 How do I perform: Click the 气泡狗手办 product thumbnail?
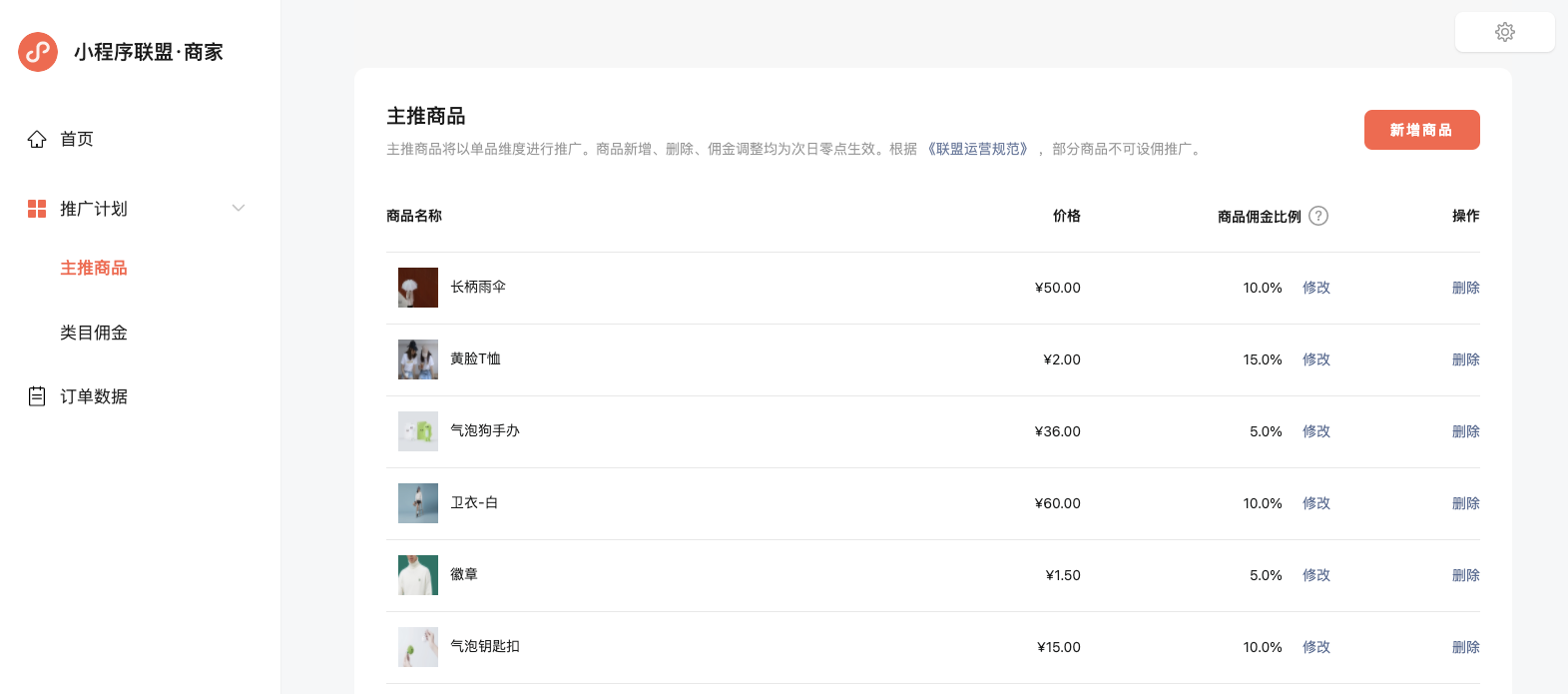click(x=418, y=431)
